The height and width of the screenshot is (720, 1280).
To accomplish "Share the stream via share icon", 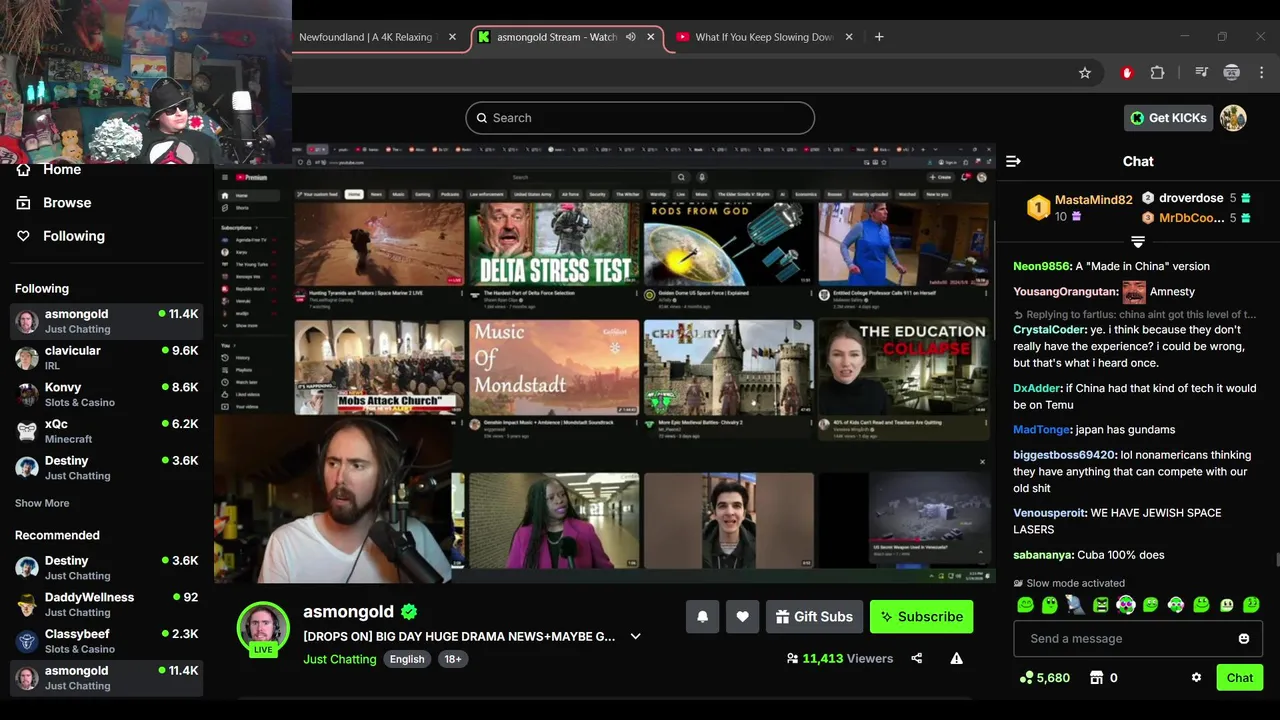I will click(916, 658).
